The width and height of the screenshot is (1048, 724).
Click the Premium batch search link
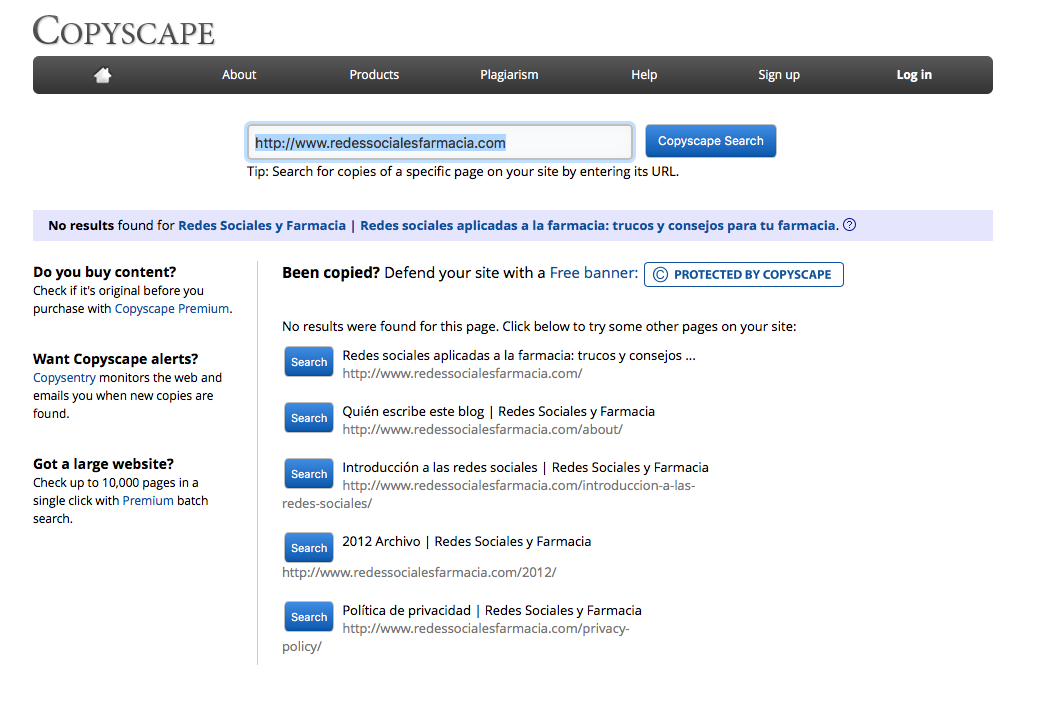148,501
